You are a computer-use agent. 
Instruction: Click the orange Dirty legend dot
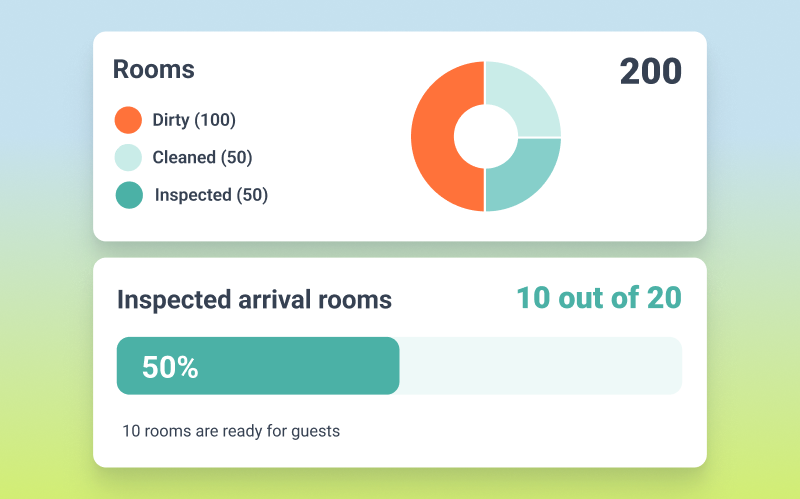pyautogui.click(x=128, y=120)
